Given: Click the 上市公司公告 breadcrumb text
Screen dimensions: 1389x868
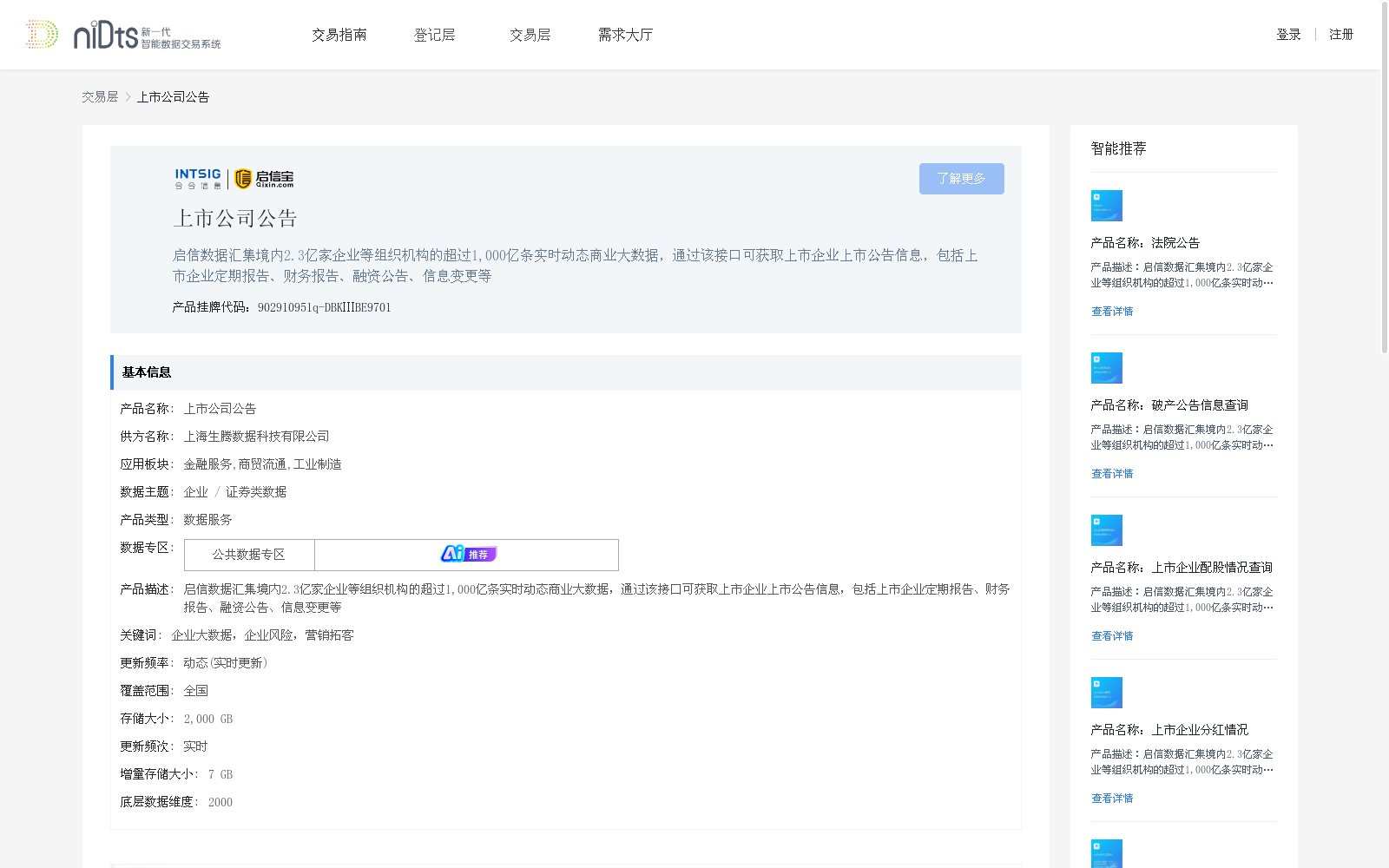Looking at the screenshot, I should click(173, 97).
